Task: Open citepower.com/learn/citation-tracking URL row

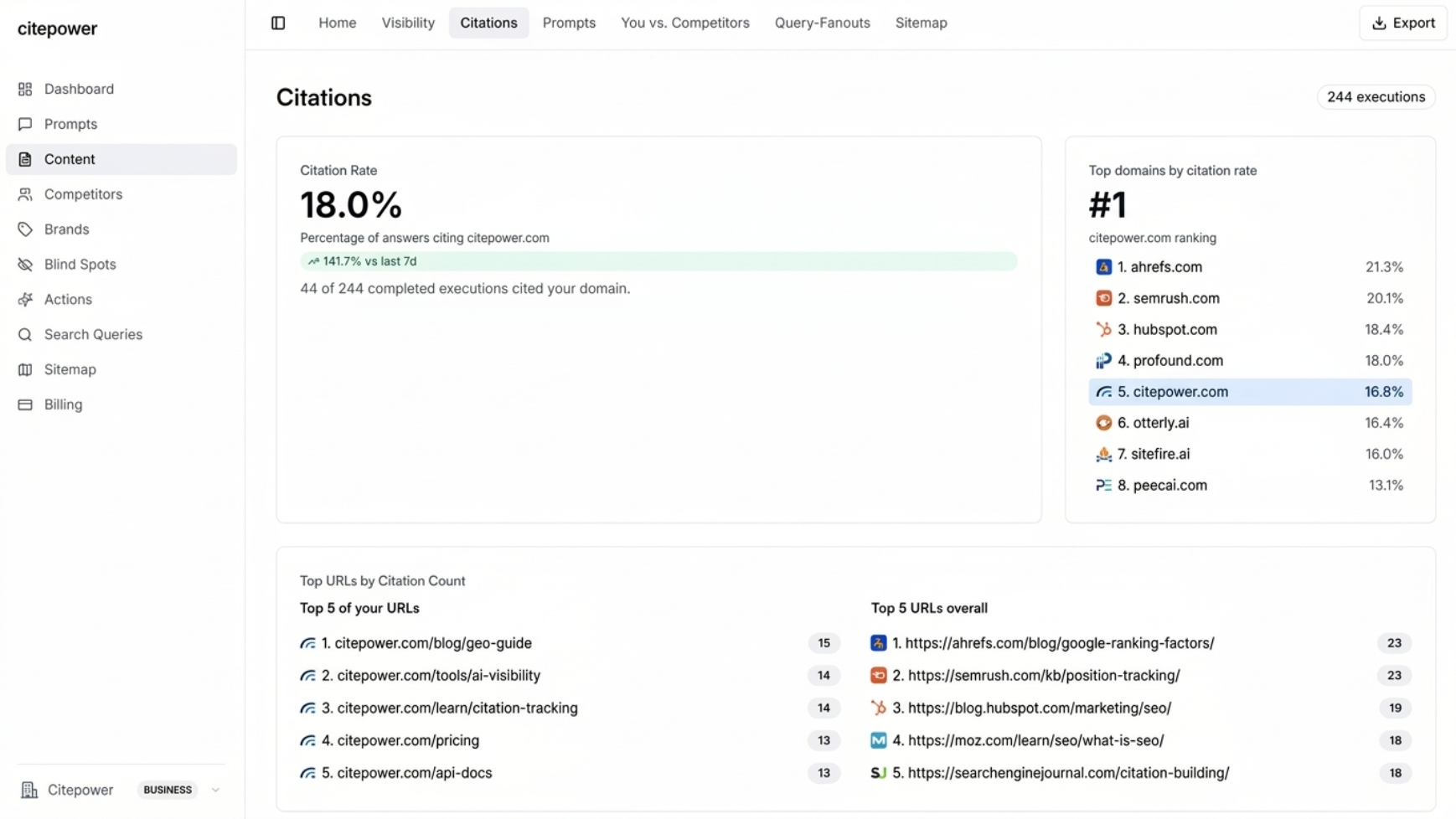Action: 570,708
